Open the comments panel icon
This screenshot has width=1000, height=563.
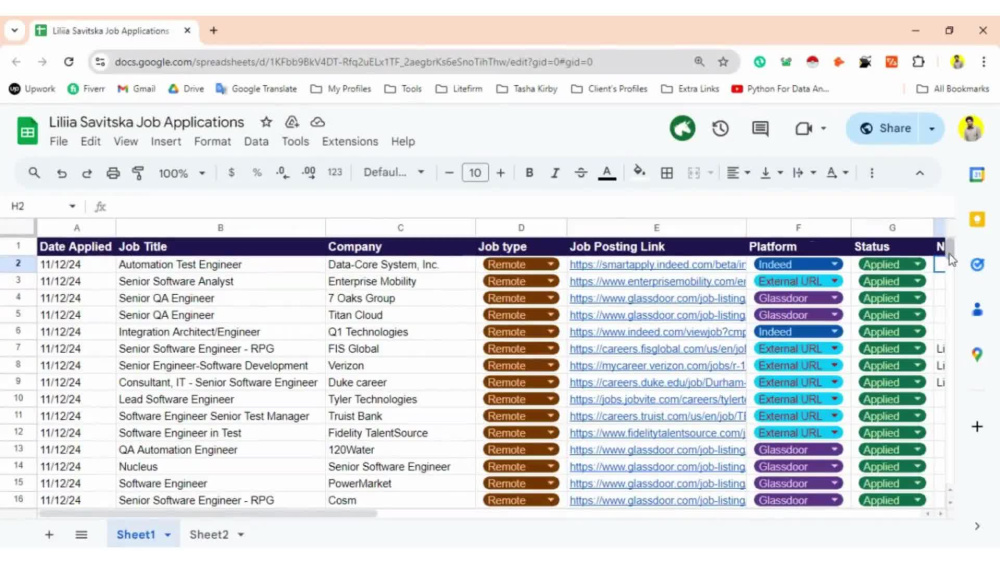pyautogui.click(x=760, y=128)
